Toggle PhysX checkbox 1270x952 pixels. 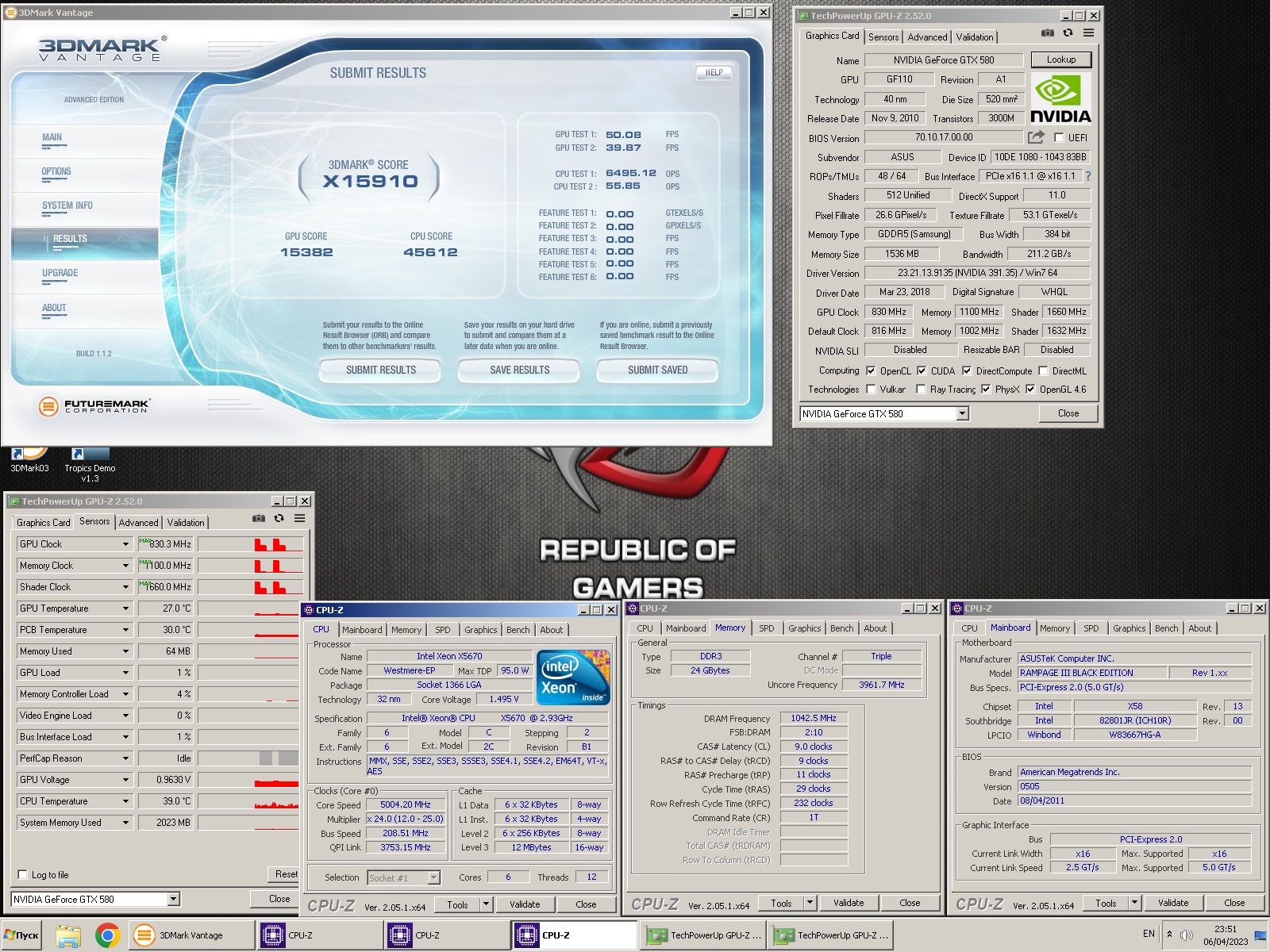pos(986,389)
